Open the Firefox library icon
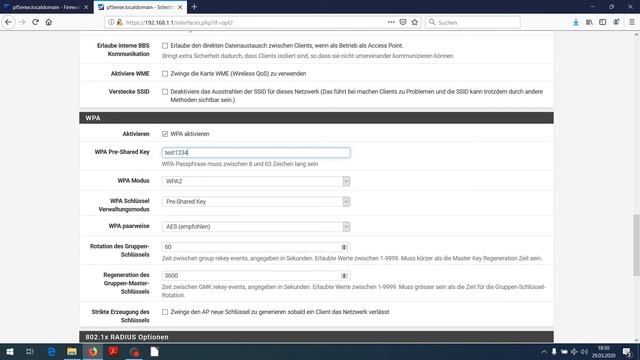 pyautogui.click(x=589, y=22)
